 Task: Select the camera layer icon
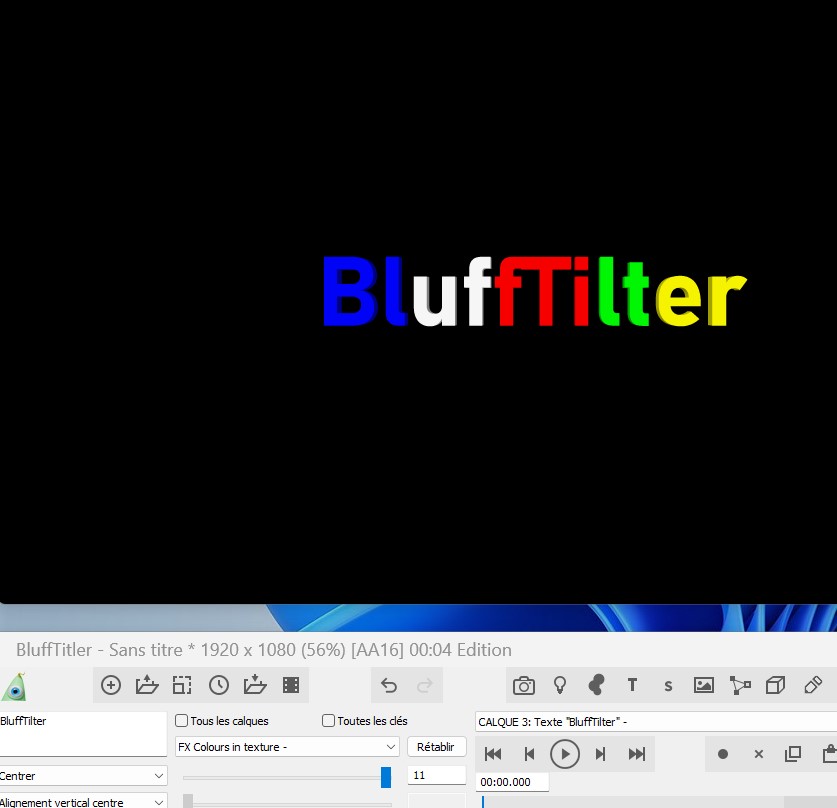pyautogui.click(x=524, y=685)
